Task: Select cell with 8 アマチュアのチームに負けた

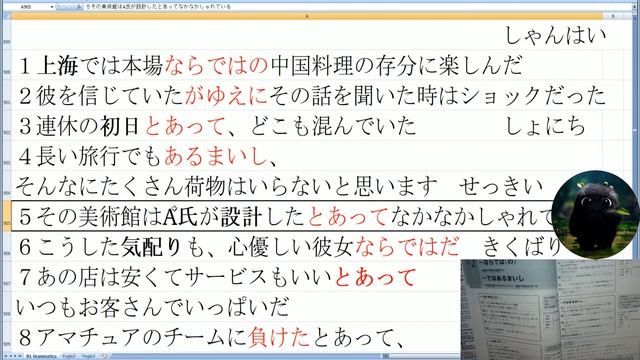Action: click(x=236, y=337)
